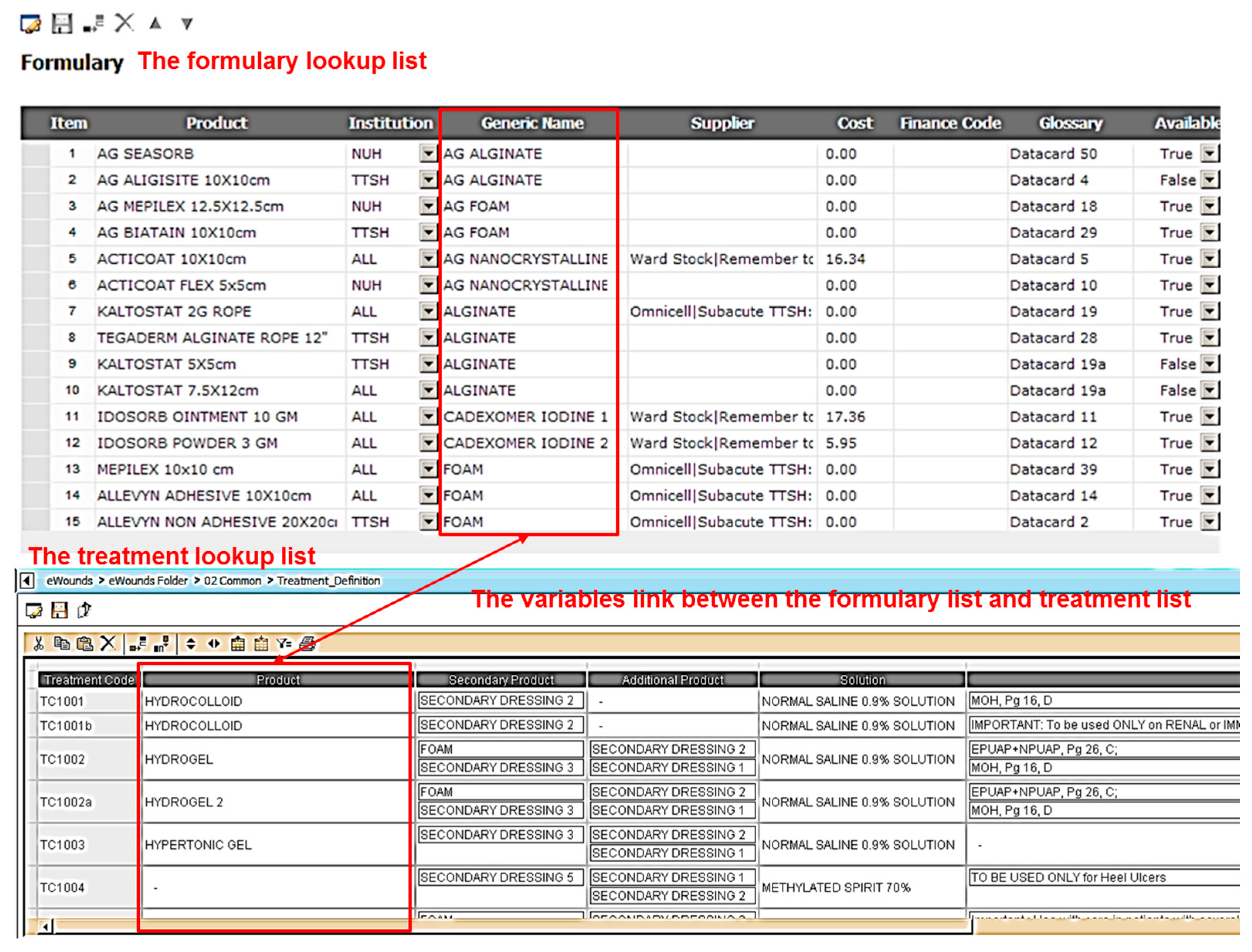Open Institution dropdown for MEPILEX 10x10 cm
This screenshot has width=1252, height=952.
click(x=428, y=469)
